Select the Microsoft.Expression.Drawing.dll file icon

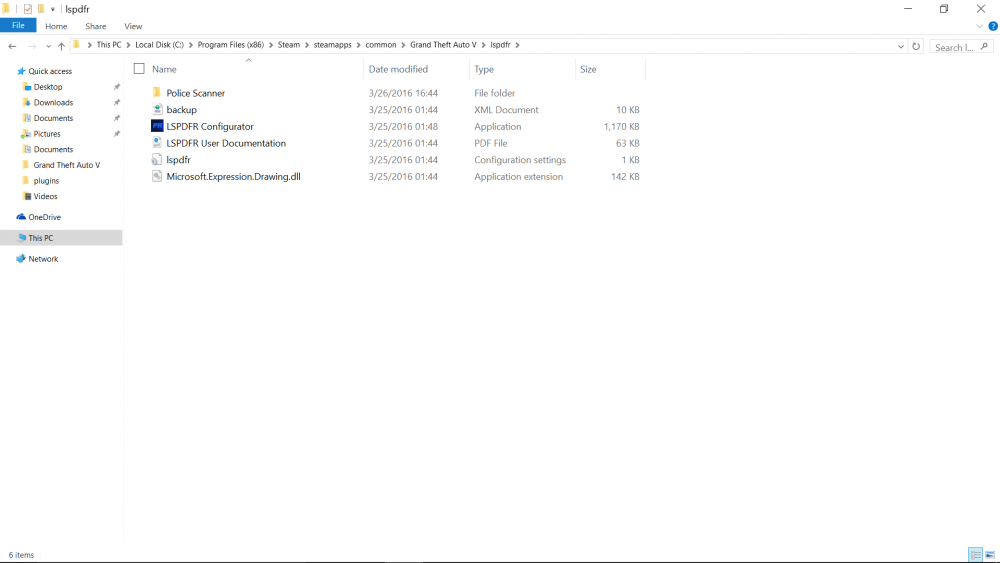[157, 177]
